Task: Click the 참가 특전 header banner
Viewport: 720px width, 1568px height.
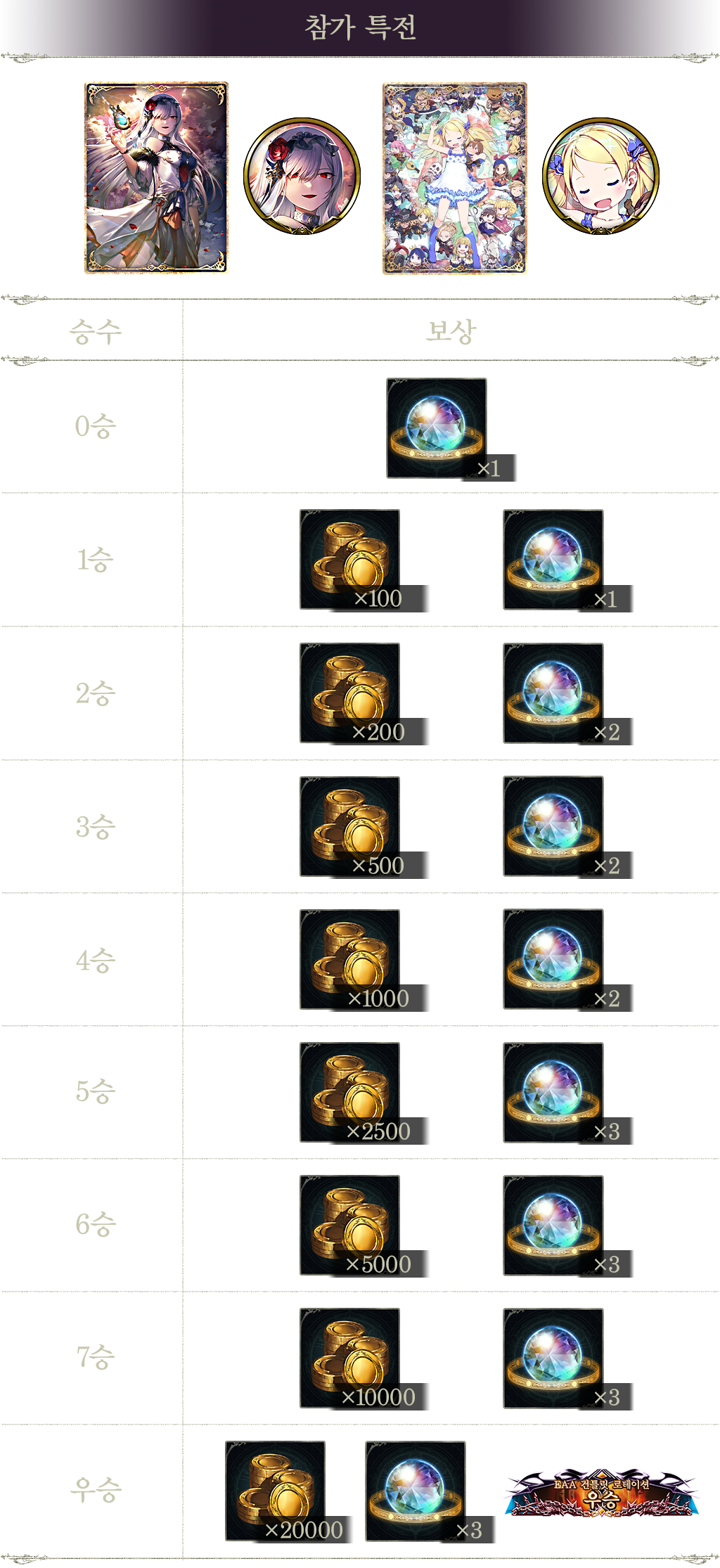Action: [x=360, y=28]
